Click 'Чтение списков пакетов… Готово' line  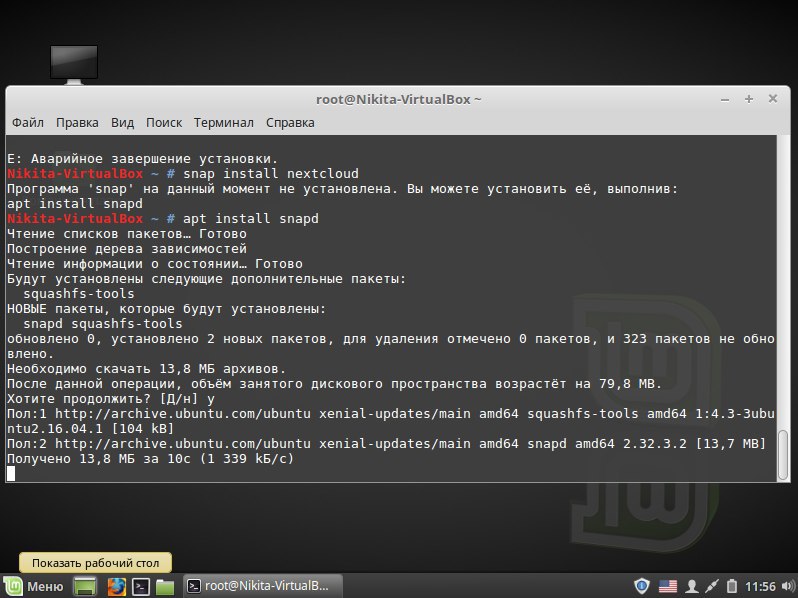pyautogui.click(x=127, y=234)
